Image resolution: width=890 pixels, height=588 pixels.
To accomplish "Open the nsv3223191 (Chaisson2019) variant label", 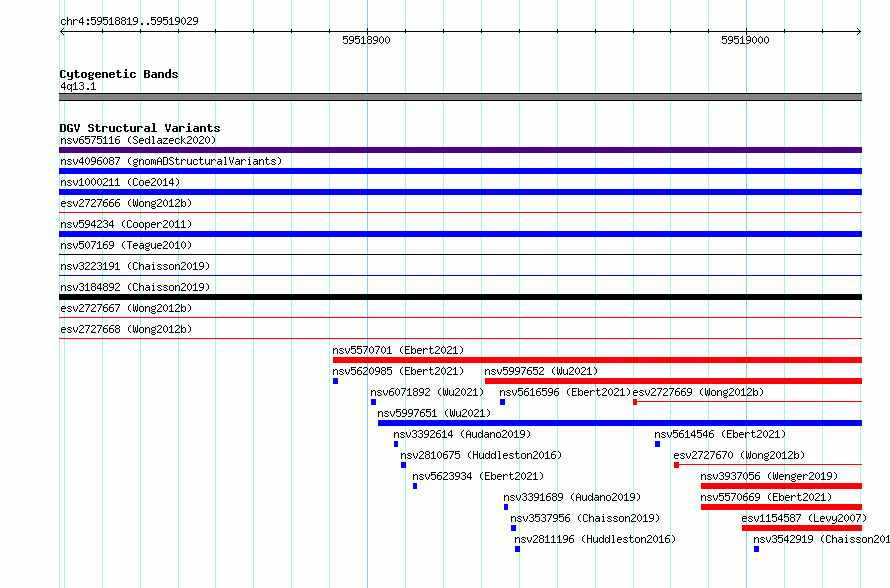I will pos(135,266).
